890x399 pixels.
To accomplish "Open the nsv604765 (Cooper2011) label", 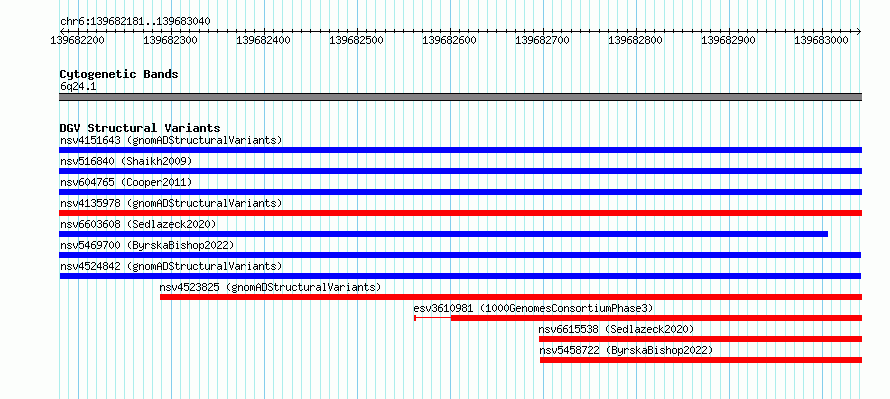I will tap(126, 182).
